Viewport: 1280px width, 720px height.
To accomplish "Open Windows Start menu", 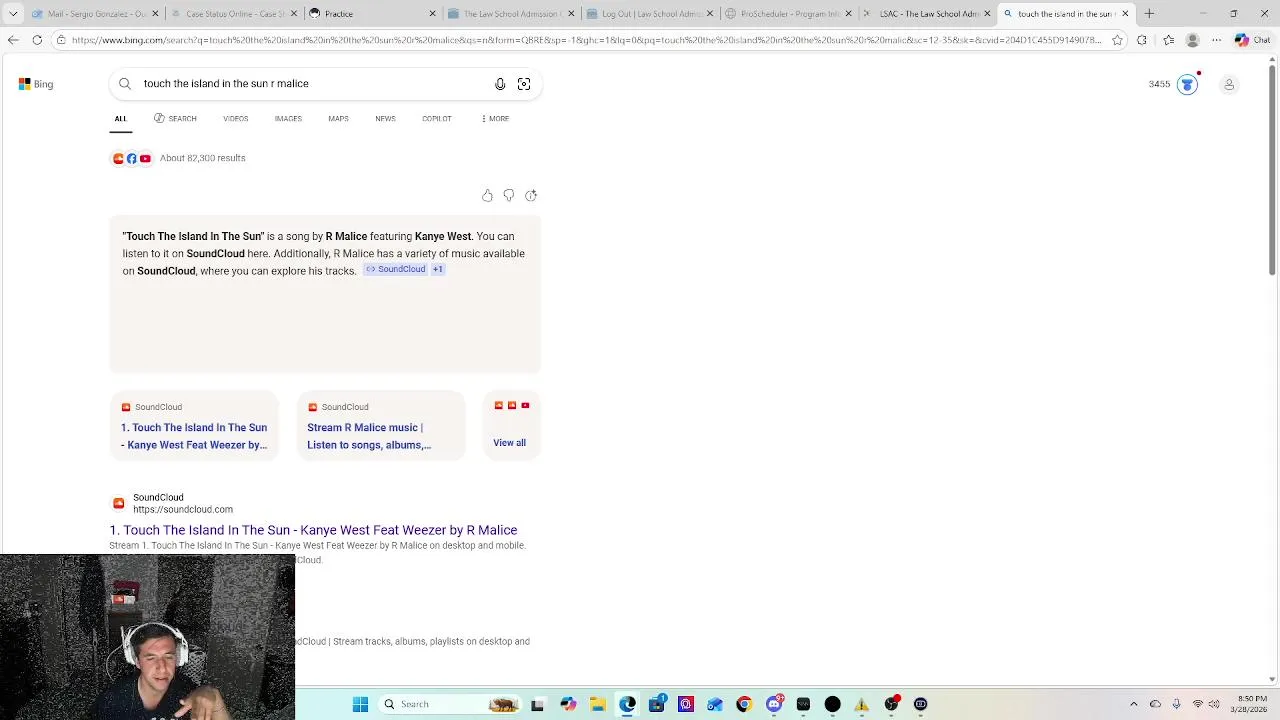I will point(360,704).
